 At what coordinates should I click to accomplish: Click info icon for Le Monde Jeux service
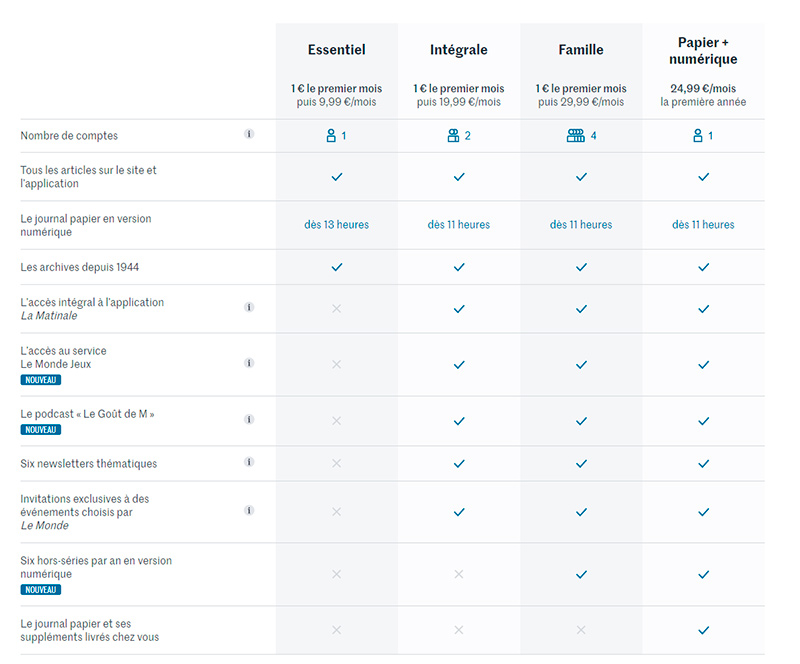249,363
